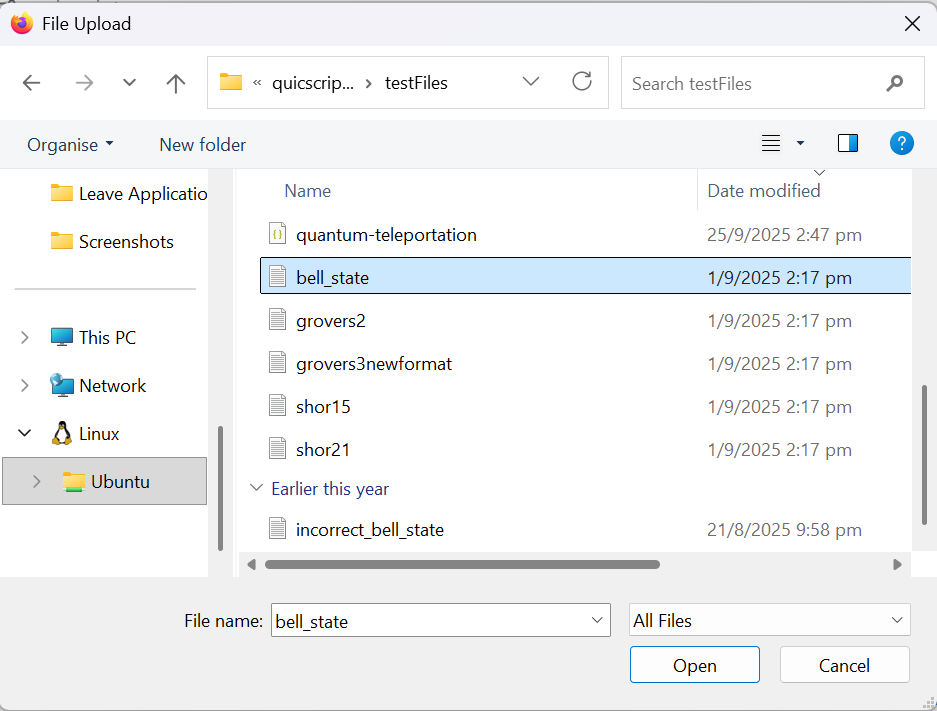Click the search magnifier icon

[x=894, y=83]
